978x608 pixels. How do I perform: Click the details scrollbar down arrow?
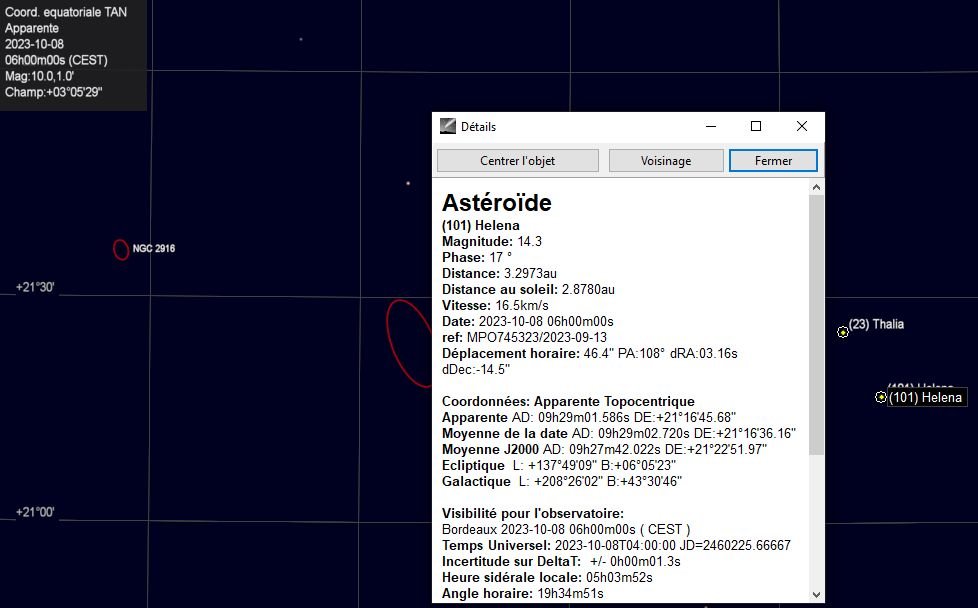tap(816, 595)
